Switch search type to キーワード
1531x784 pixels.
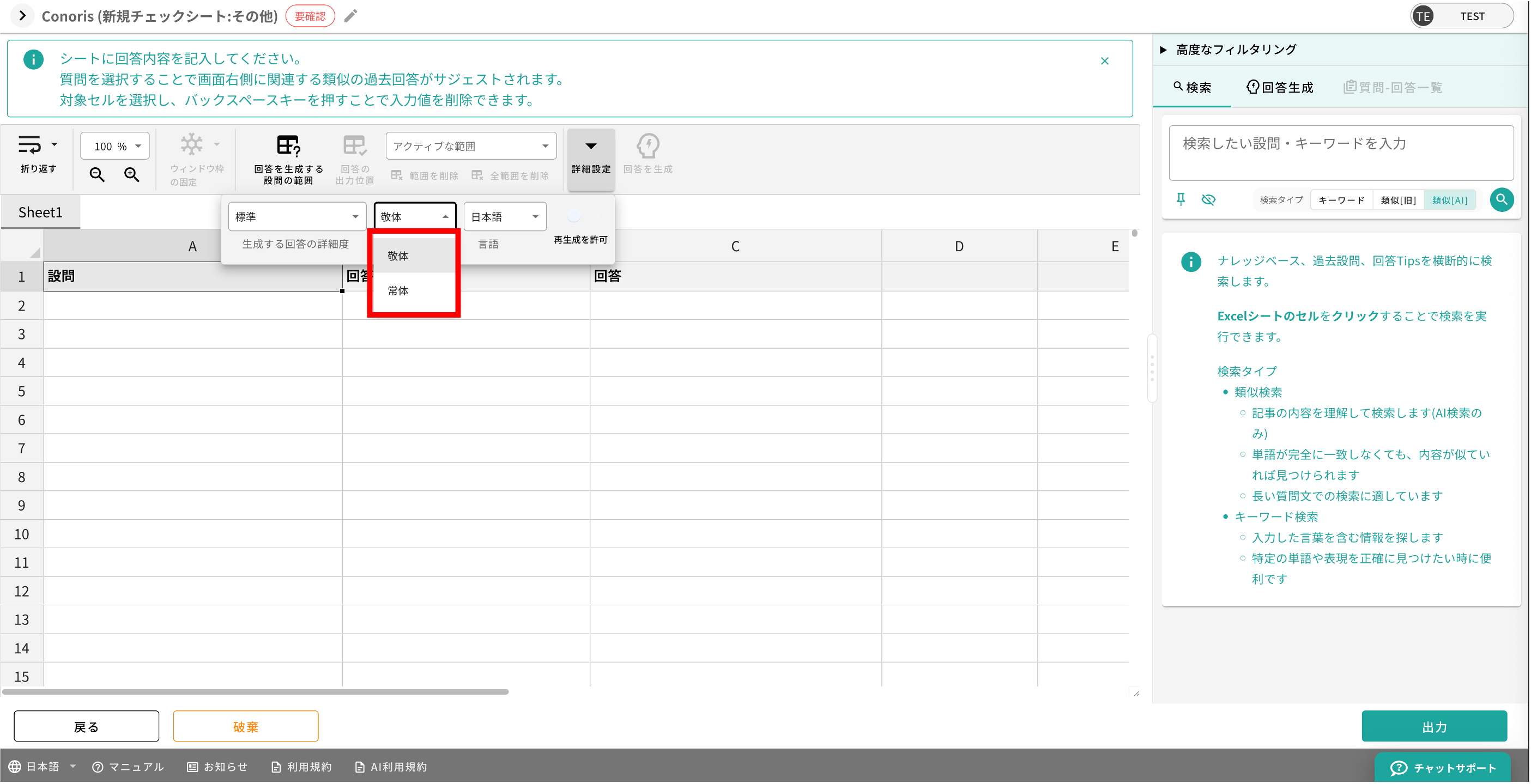pos(1341,199)
